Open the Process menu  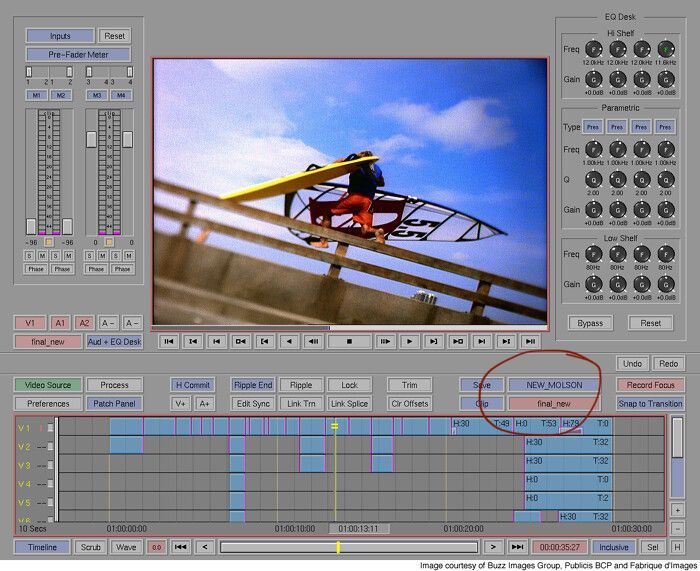pos(114,385)
